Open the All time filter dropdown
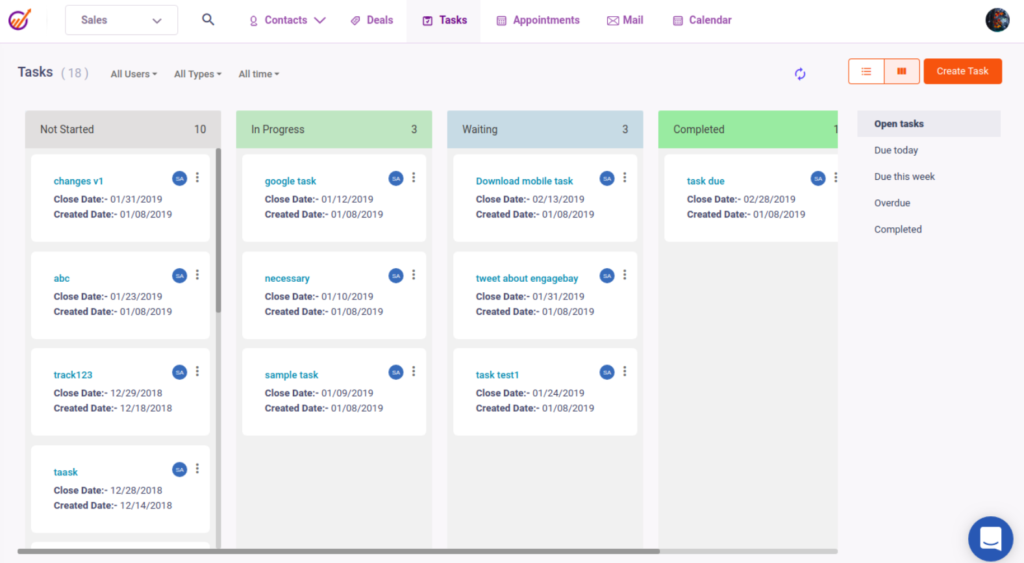Image resolution: width=1024 pixels, height=563 pixels. 259,74
